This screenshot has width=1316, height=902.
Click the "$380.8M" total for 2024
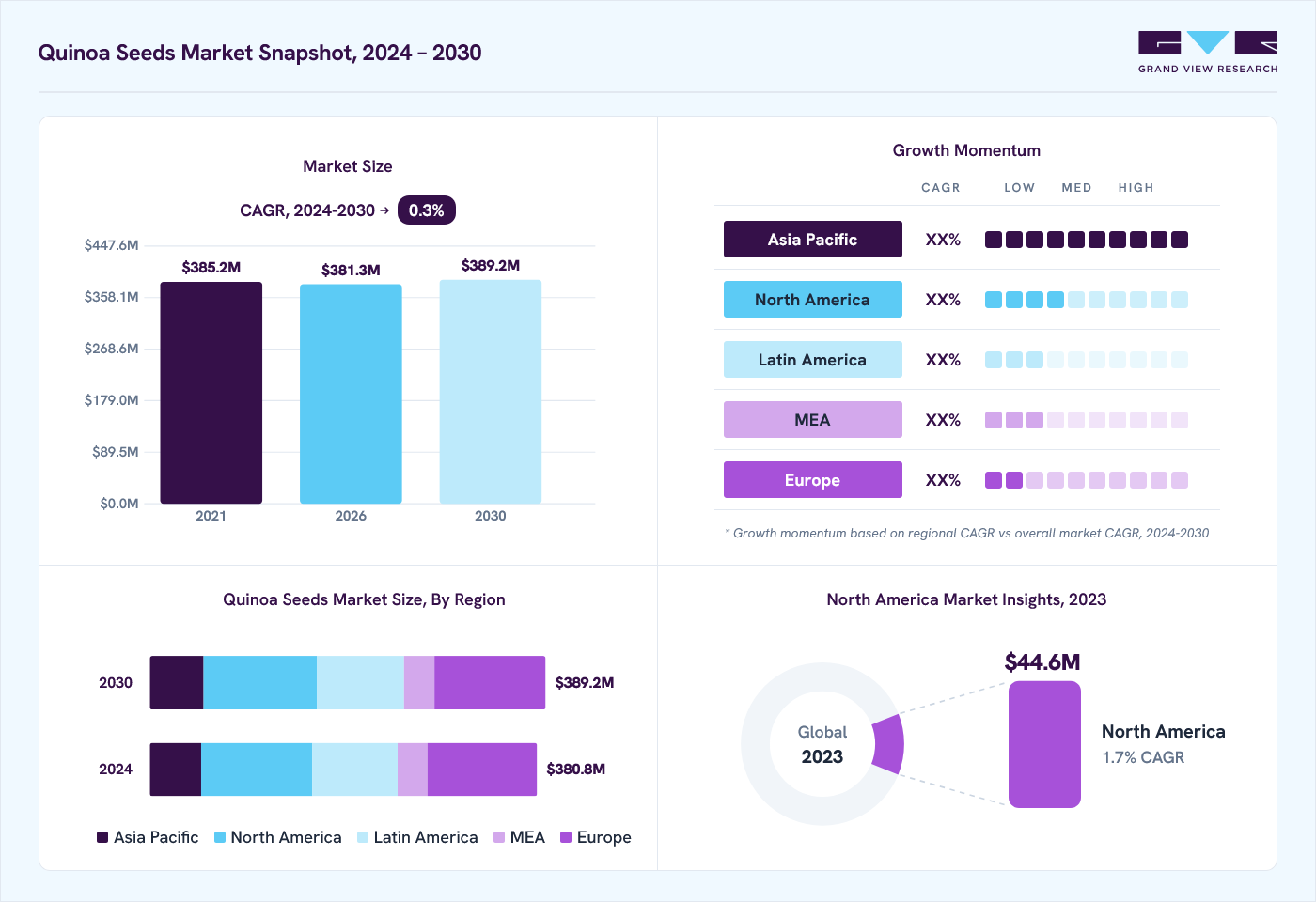click(576, 770)
